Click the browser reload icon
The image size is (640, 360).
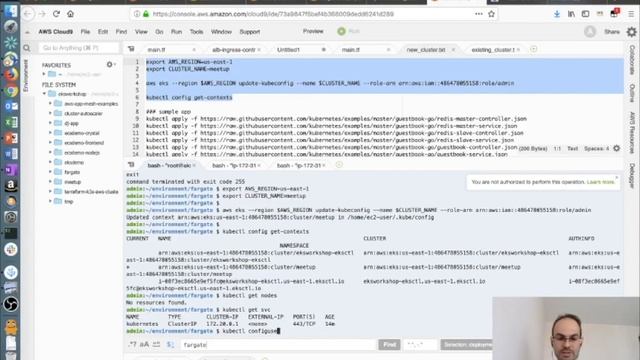tap(56, 14)
